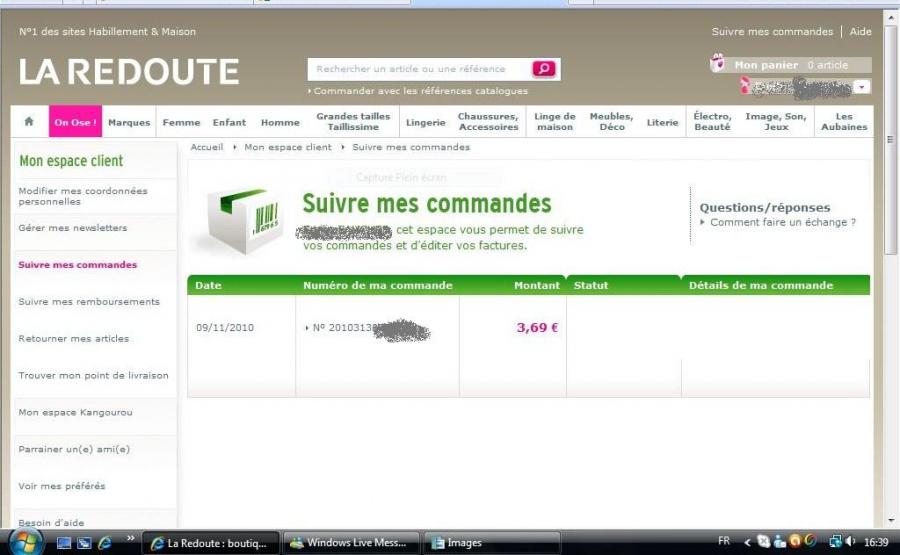This screenshot has height=555, width=900.
Task: Launch Internet Explorer from quick launch bar
Action: [x=104, y=543]
